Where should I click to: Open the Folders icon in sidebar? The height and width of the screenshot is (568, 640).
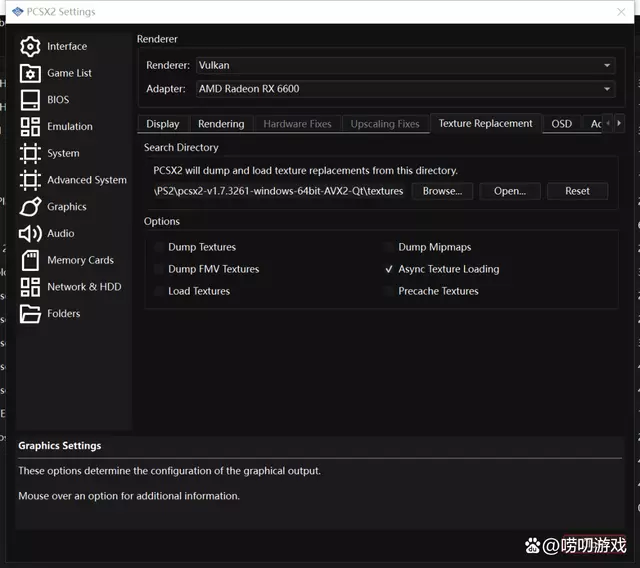tap(30, 314)
